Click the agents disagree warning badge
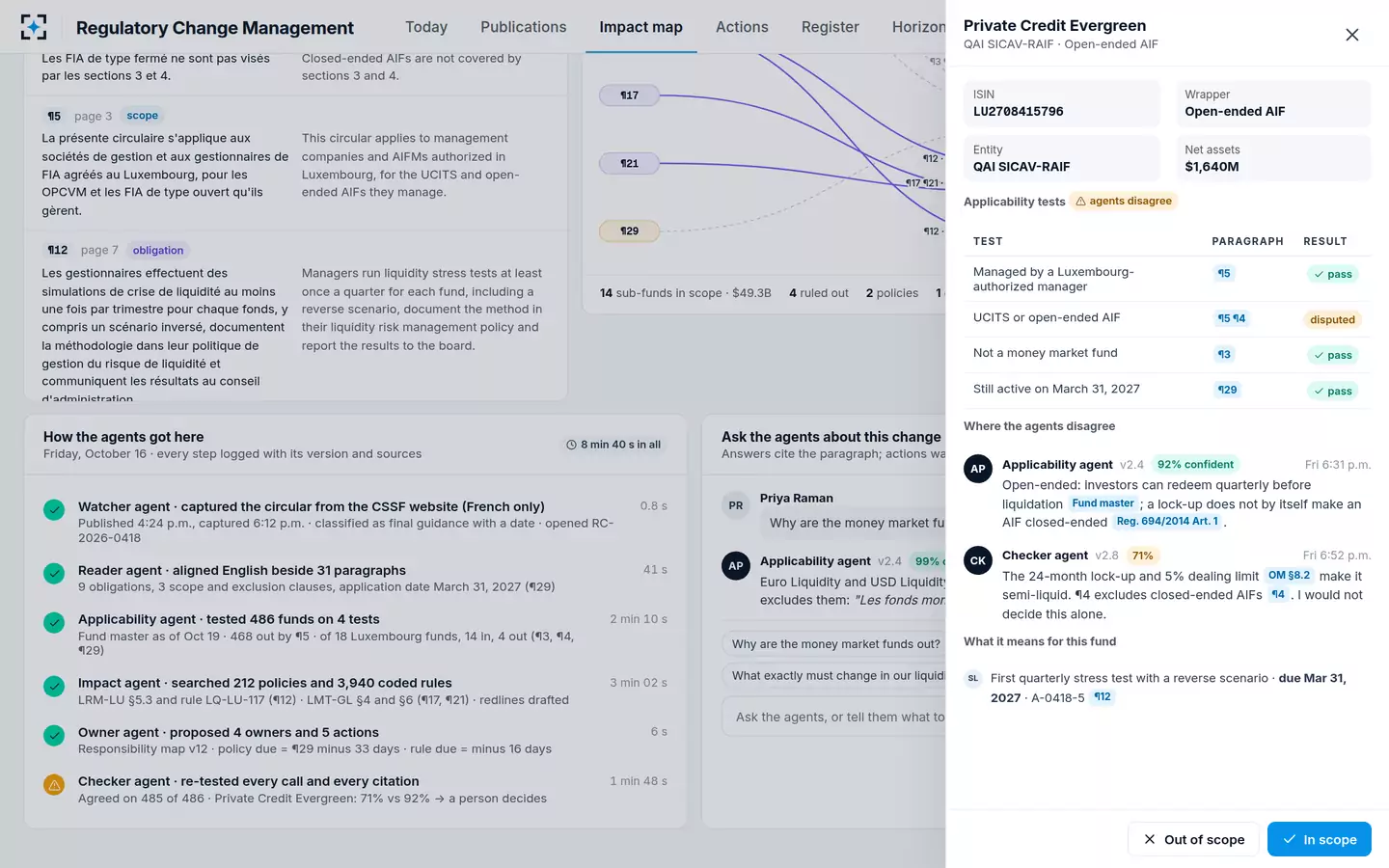The image size is (1389, 868). (x=1124, y=201)
